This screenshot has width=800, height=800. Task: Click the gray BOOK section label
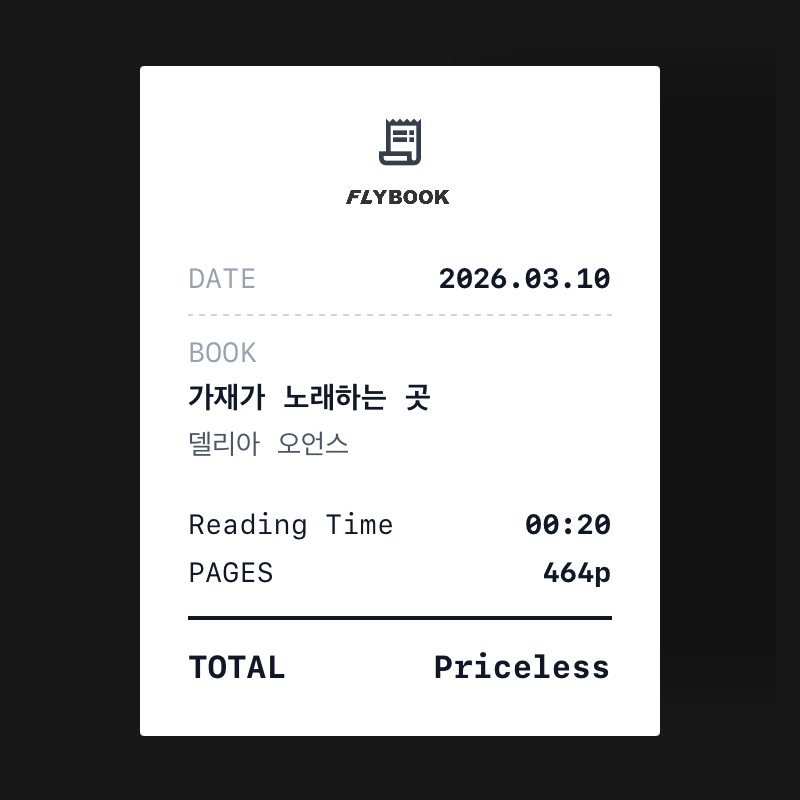(222, 353)
